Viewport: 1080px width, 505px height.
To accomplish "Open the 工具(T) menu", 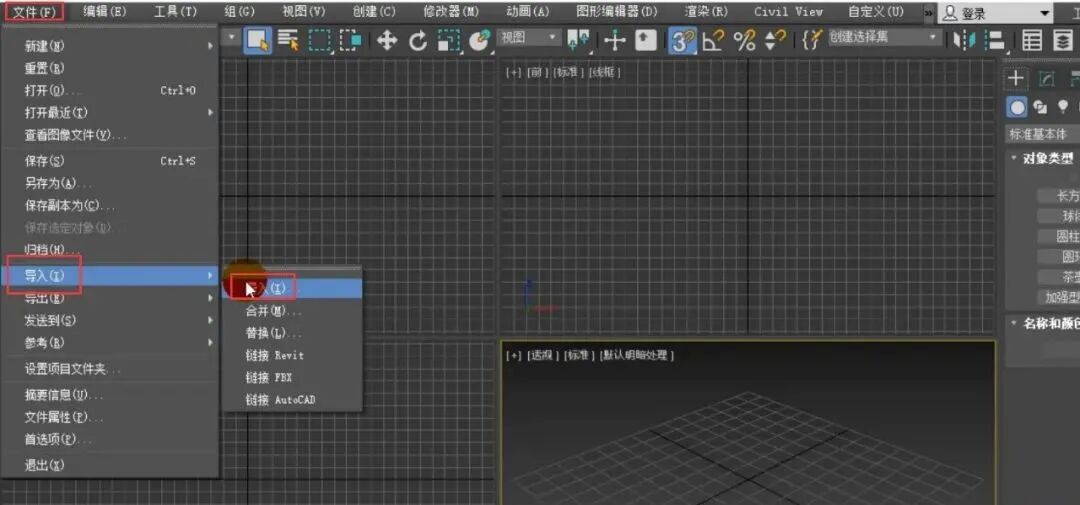I will [x=175, y=12].
